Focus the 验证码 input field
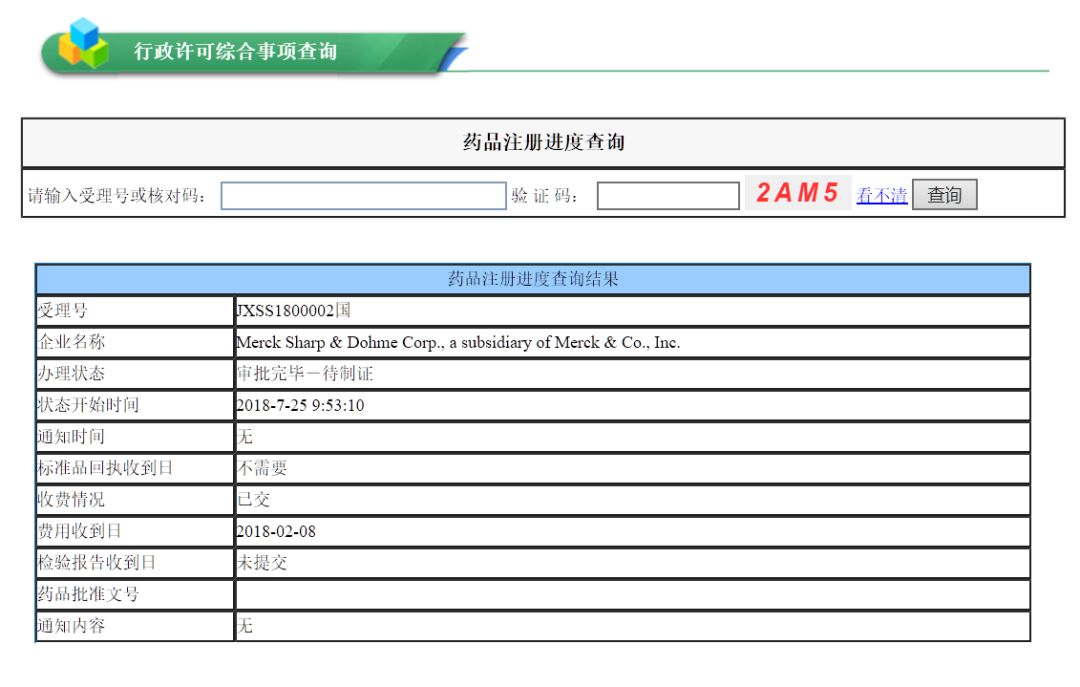1080x687 pixels. [x=668, y=196]
